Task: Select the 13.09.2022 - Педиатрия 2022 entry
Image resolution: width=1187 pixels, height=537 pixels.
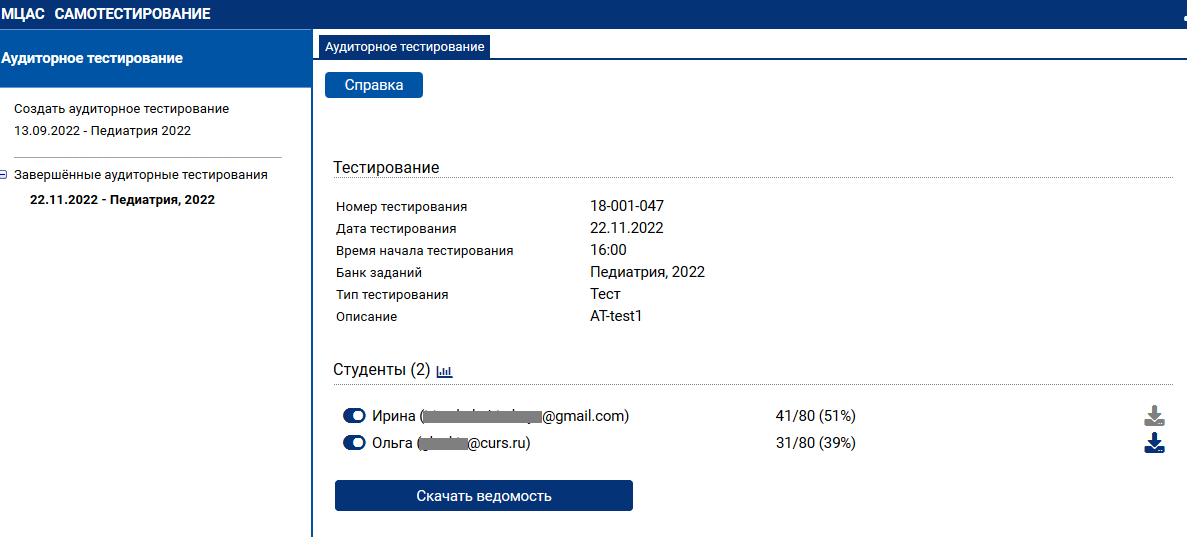Action: click(102, 130)
